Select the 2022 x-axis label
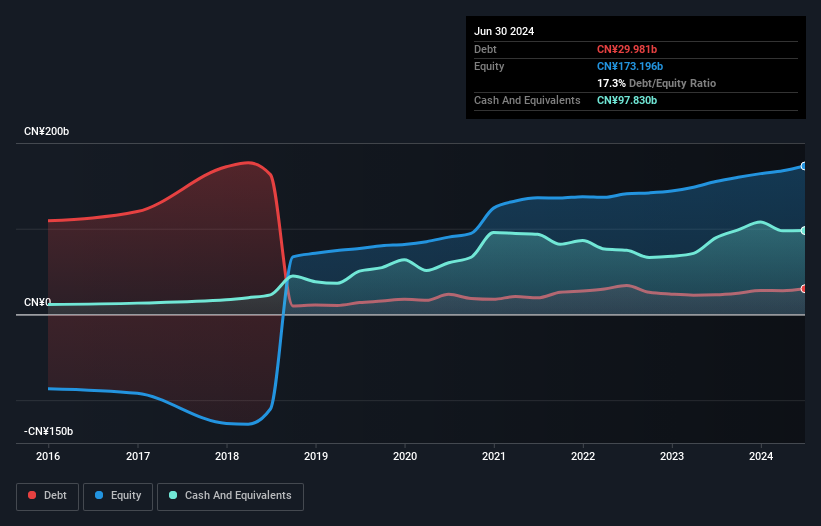This screenshot has width=821, height=526. coord(583,456)
